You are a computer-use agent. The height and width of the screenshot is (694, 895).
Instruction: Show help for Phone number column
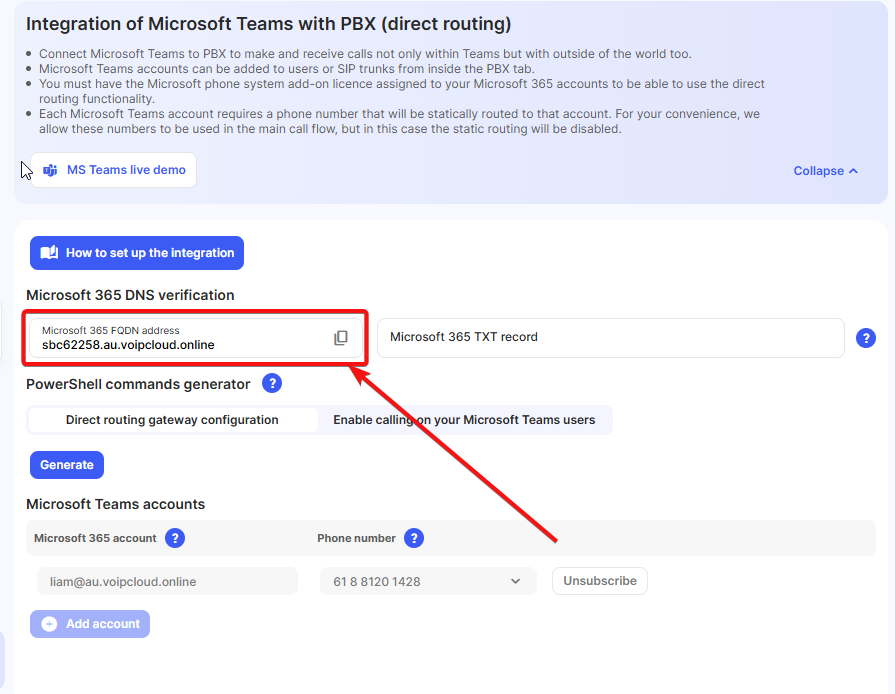pos(414,538)
